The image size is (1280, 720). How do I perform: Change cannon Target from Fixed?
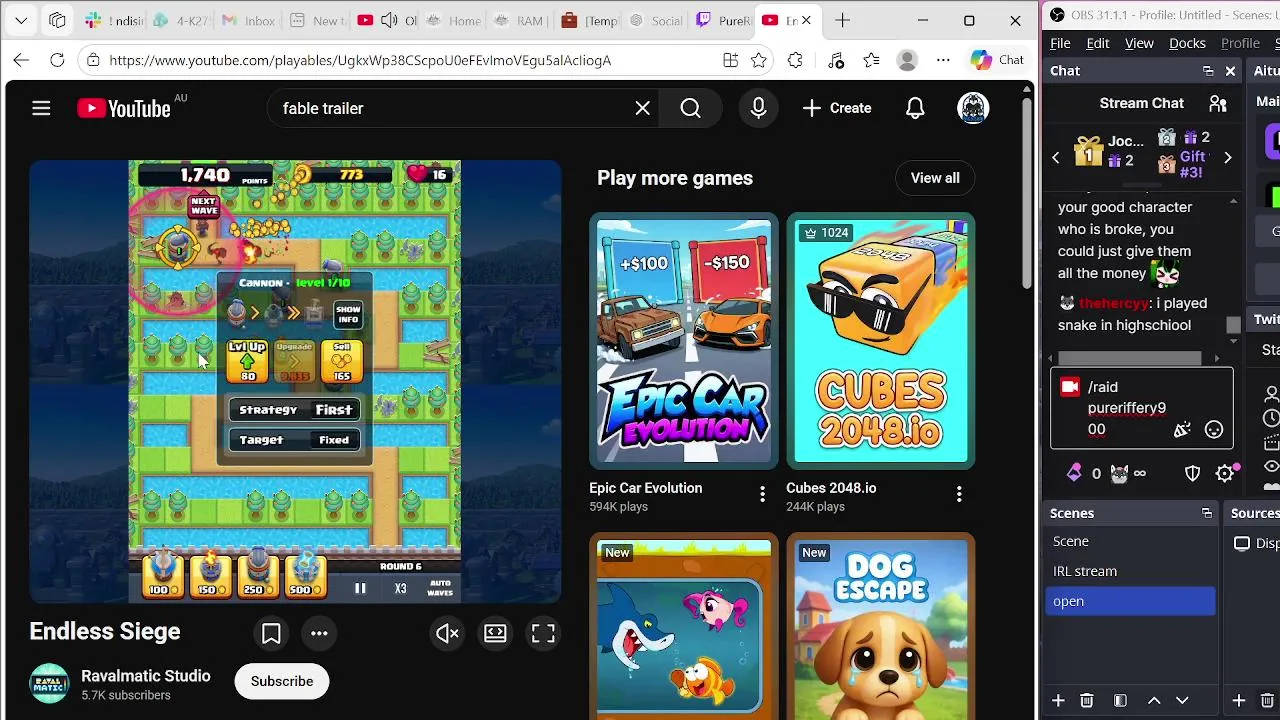tap(295, 439)
